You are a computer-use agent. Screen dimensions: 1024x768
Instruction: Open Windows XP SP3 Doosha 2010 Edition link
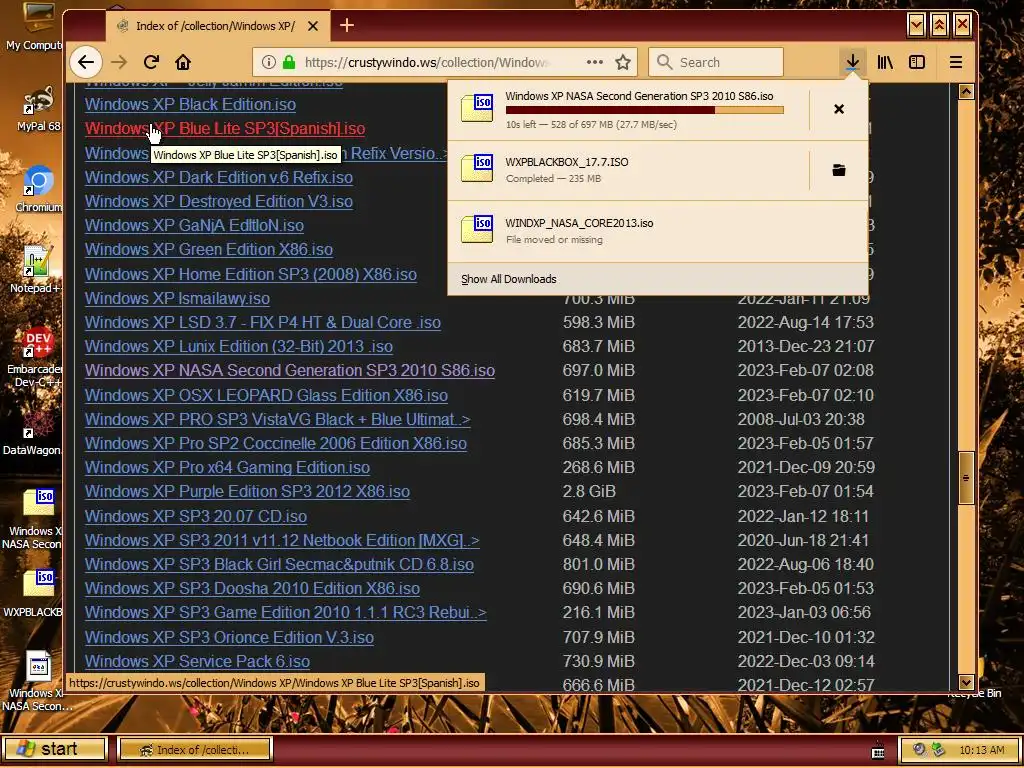tap(252, 588)
